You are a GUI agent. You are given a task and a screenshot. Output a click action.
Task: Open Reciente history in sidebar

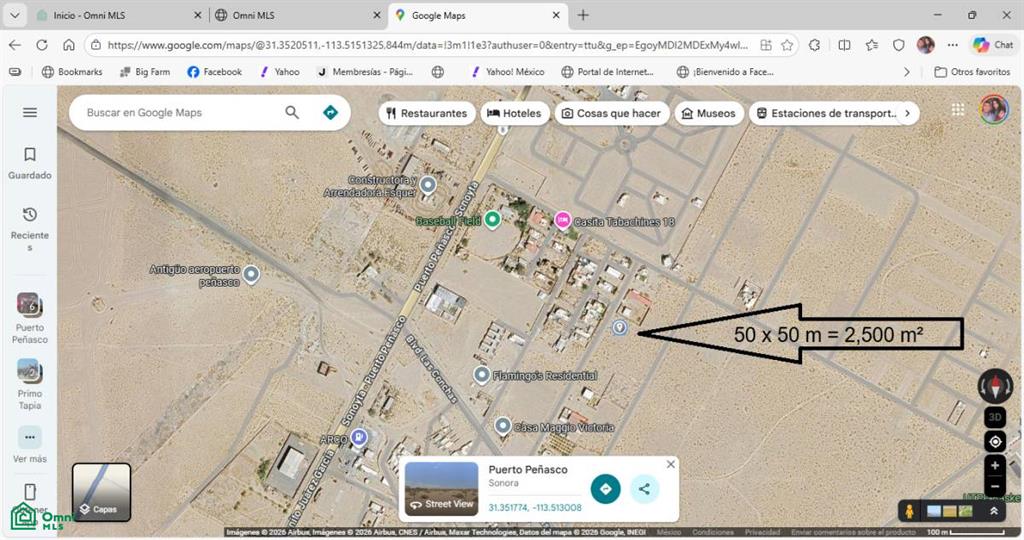(x=30, y=215)
